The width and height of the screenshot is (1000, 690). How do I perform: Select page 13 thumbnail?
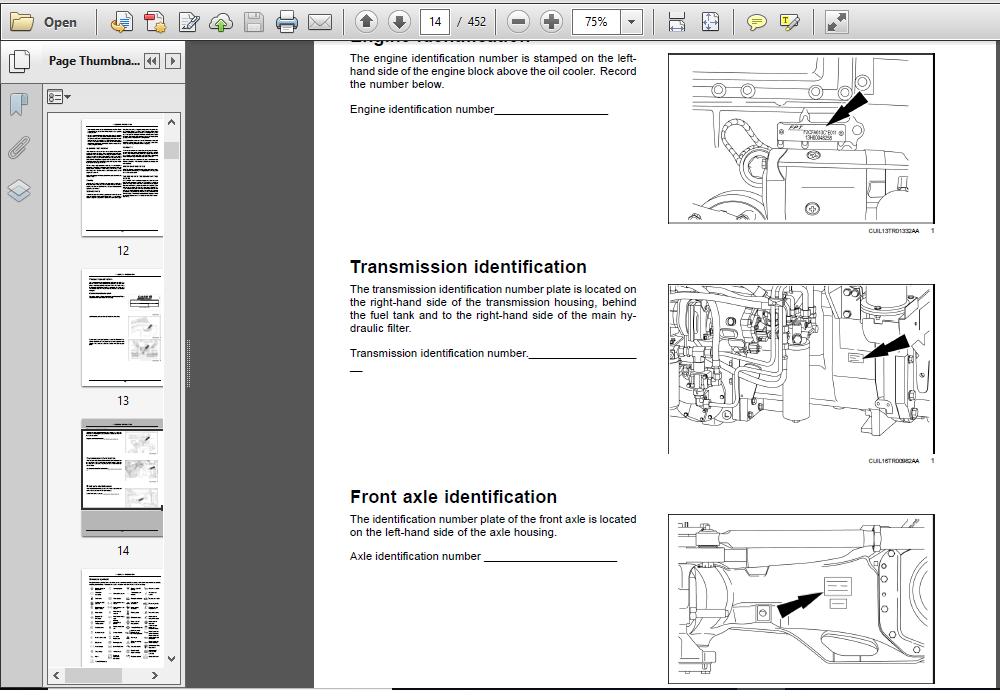coord(122,328)
